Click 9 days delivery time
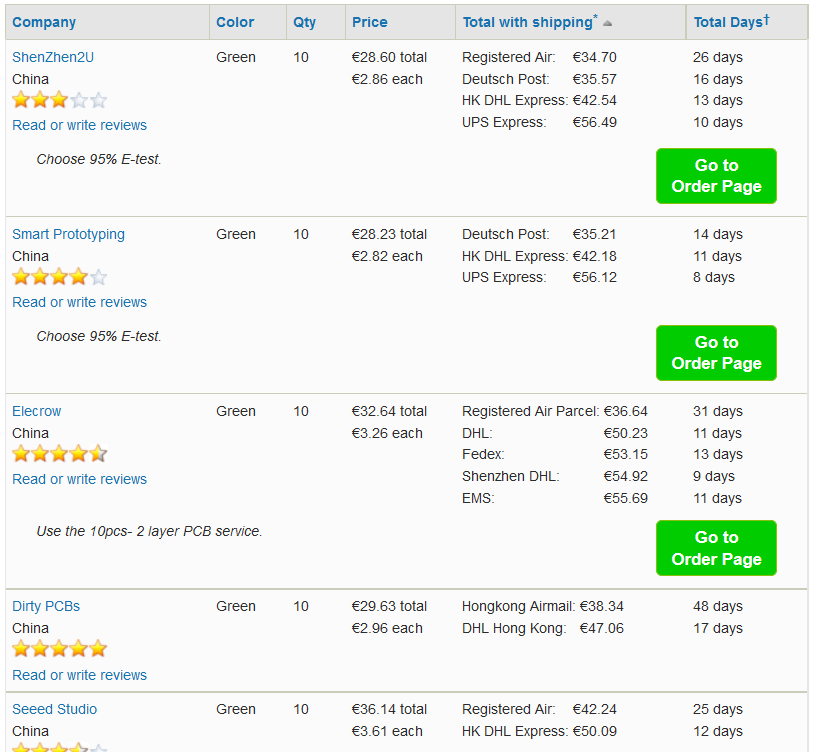 point(714,476)
